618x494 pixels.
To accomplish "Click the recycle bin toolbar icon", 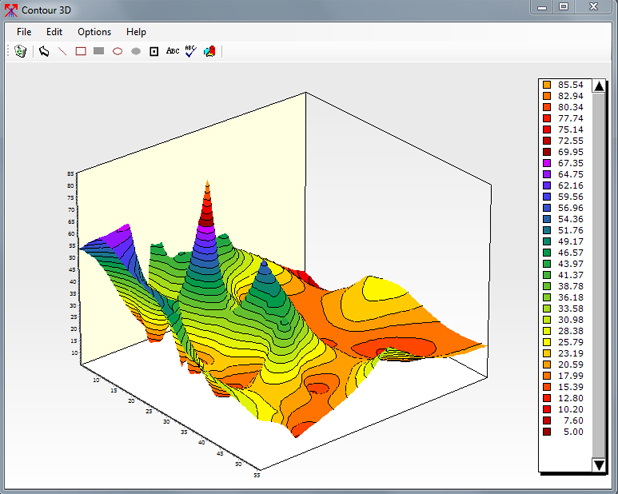I will (20, 51).
